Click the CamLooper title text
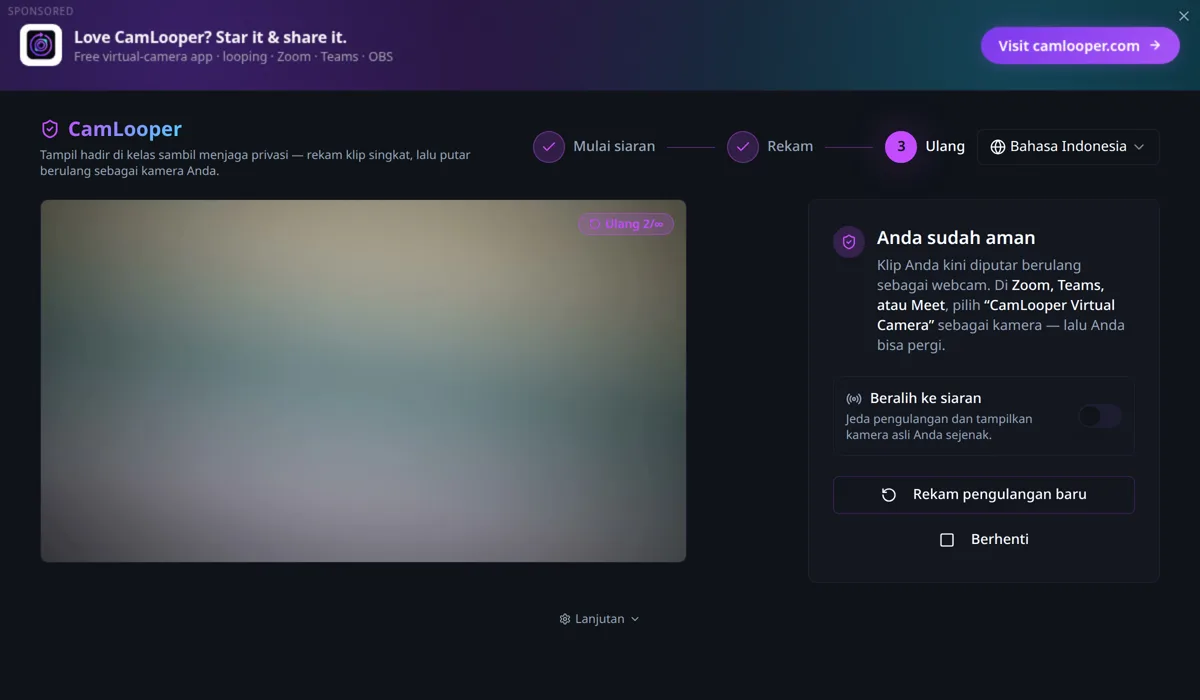 (x=125, y=129)
